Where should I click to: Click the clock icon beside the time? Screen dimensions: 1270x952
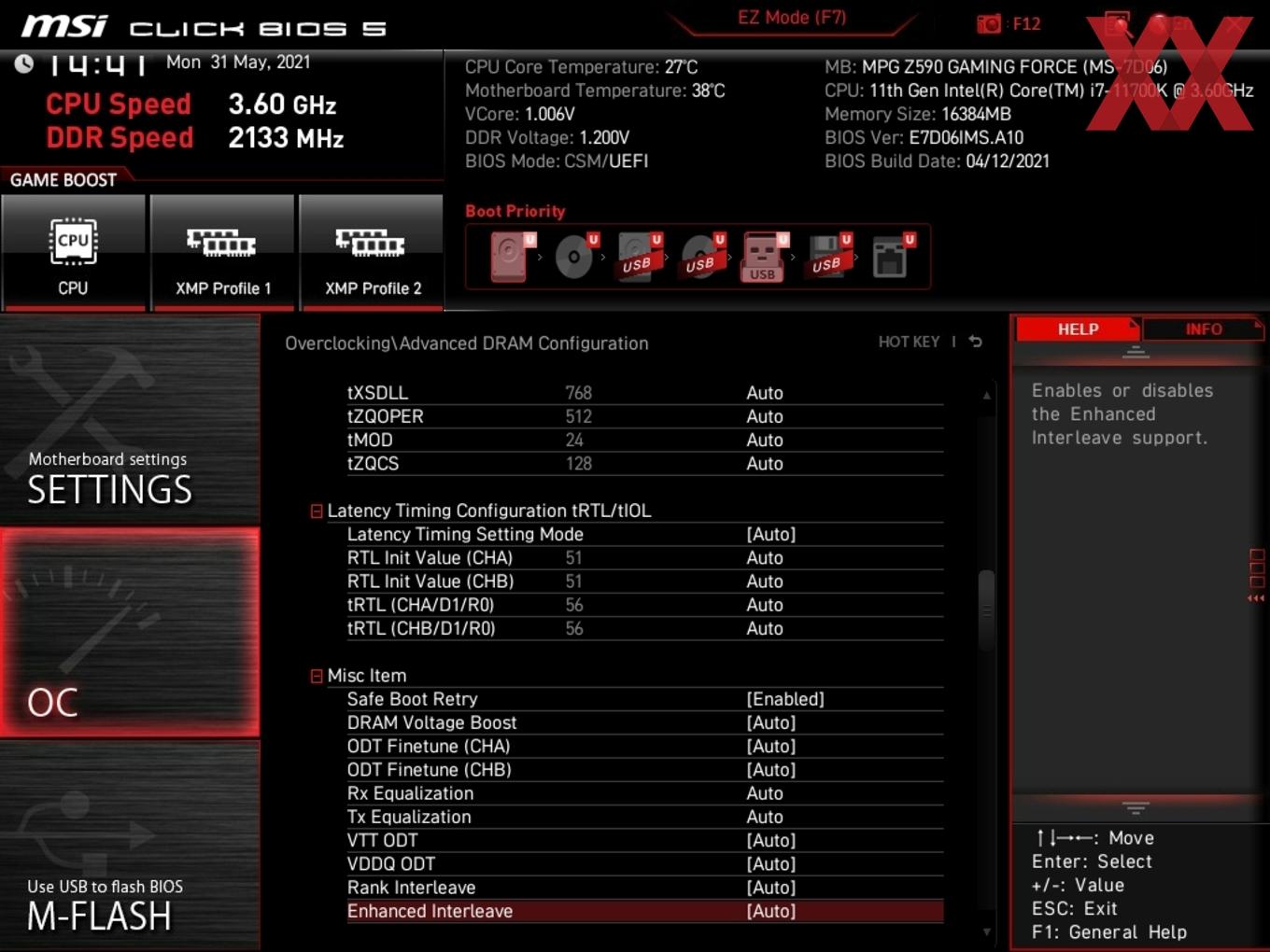pyautogui.click(x=23, y=63)
